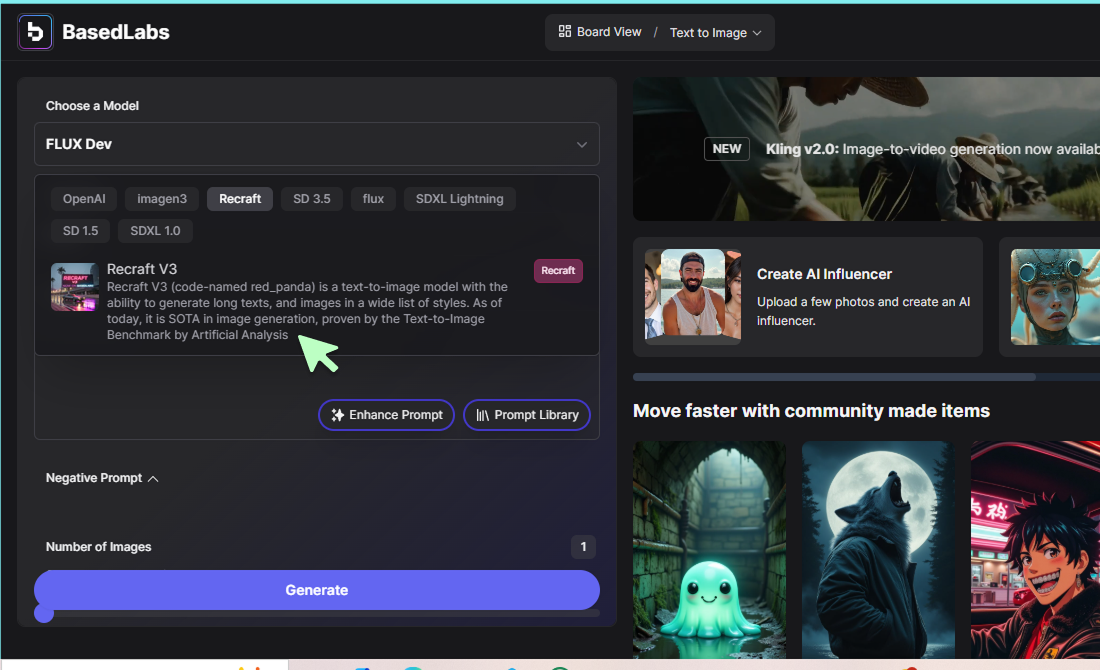Viewport: 1100px width, 670px height.
Task: Select the flux model filter tab
Action: point(373,199)
